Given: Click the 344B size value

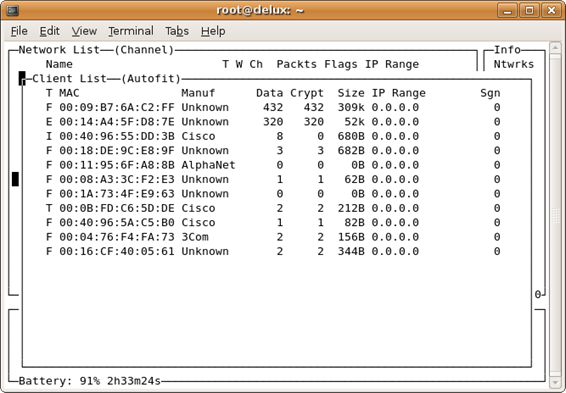Looking at the screenshot, I should pos(351,252).
